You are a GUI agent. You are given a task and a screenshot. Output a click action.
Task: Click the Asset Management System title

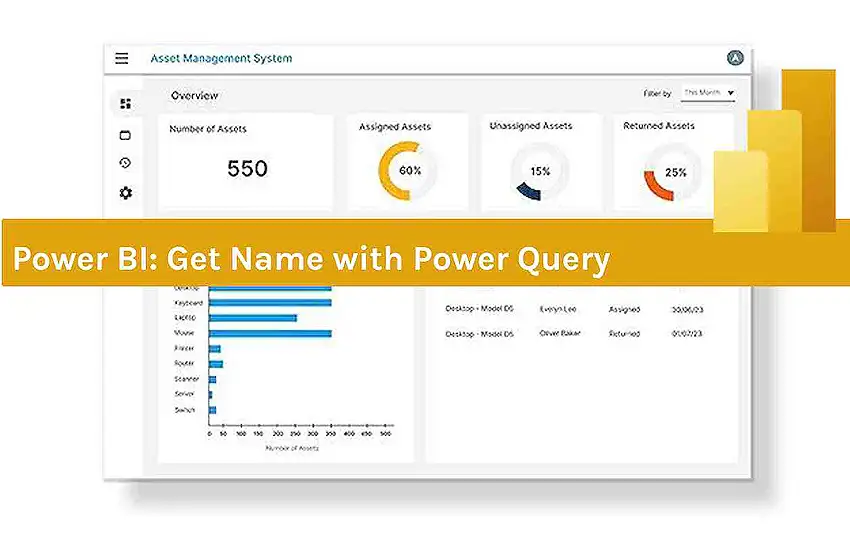pyautogui.click(x=221, y=58)
